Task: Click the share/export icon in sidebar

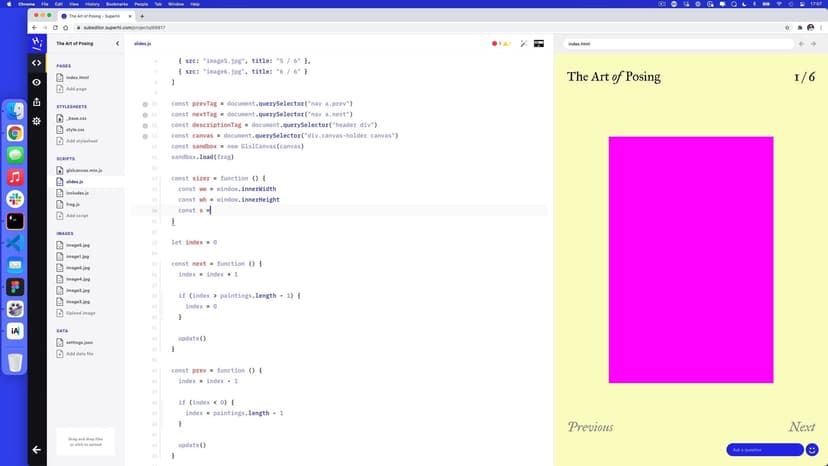Action: pyautogui.click(x=37, y=101)
